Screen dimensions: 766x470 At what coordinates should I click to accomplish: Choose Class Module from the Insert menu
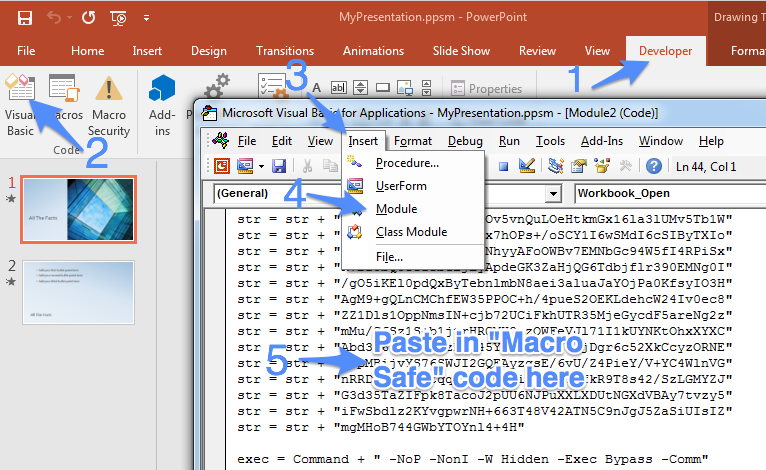click(x=413, y=232)
